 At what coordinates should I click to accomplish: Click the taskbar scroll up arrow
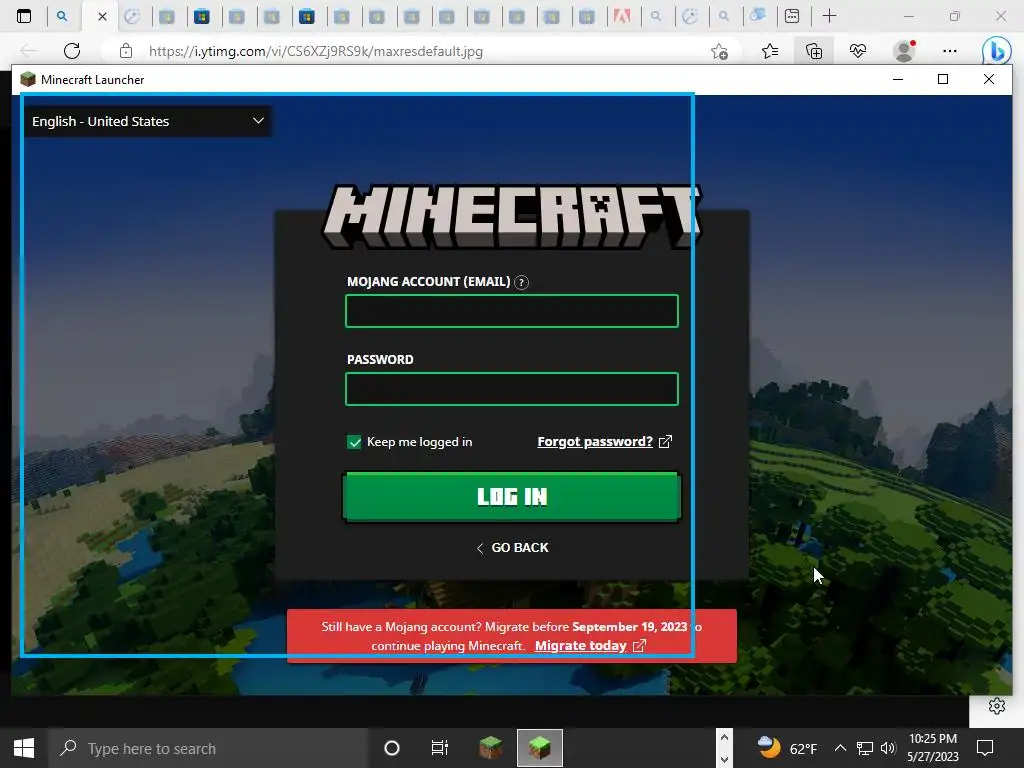click(724, 737)
